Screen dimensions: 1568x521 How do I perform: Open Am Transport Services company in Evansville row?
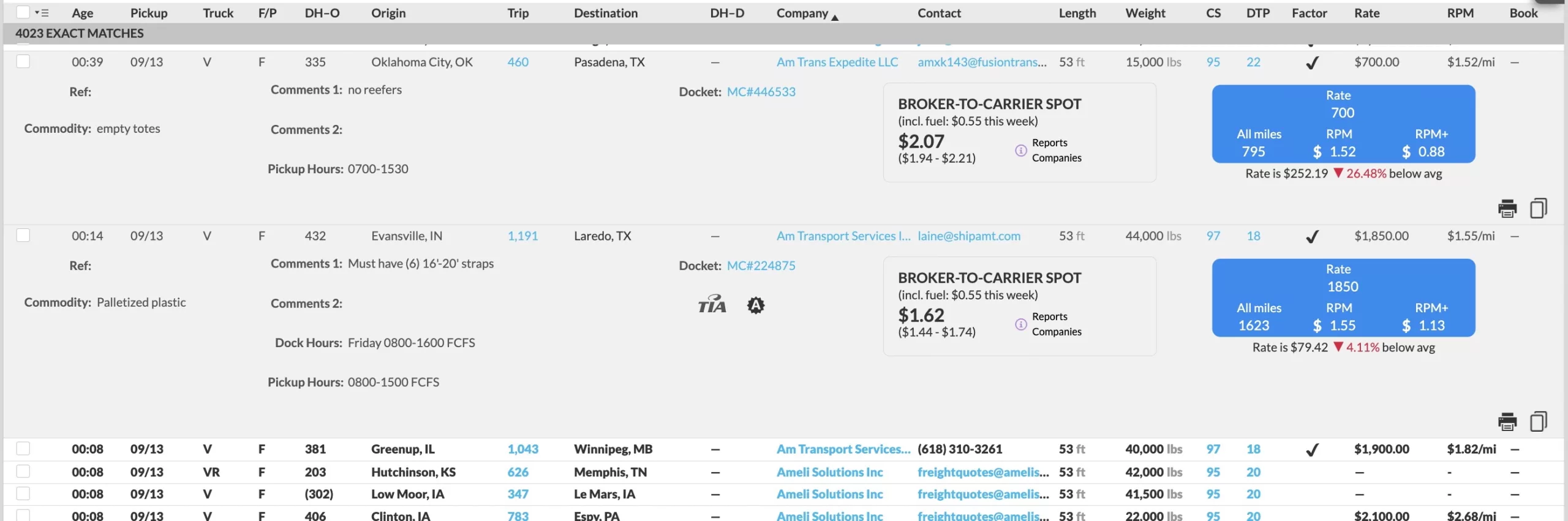[843, 236]
